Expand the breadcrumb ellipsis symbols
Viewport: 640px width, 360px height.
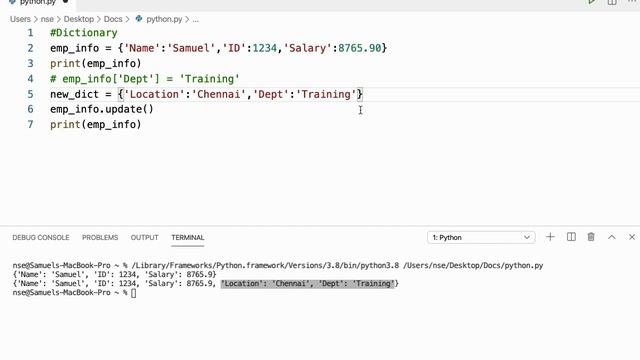196,20
